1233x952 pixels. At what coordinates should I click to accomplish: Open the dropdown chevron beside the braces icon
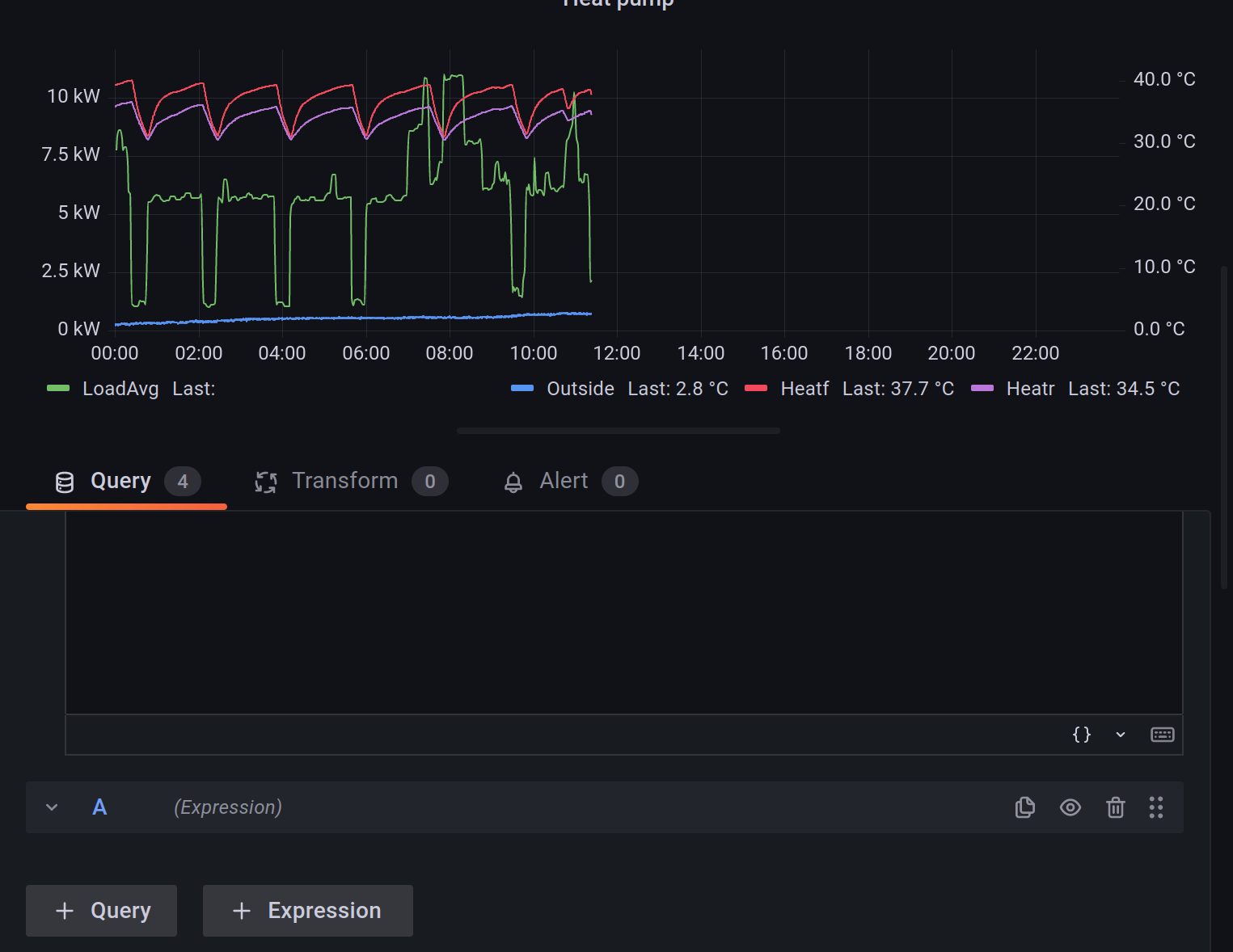click(1120, 734)
